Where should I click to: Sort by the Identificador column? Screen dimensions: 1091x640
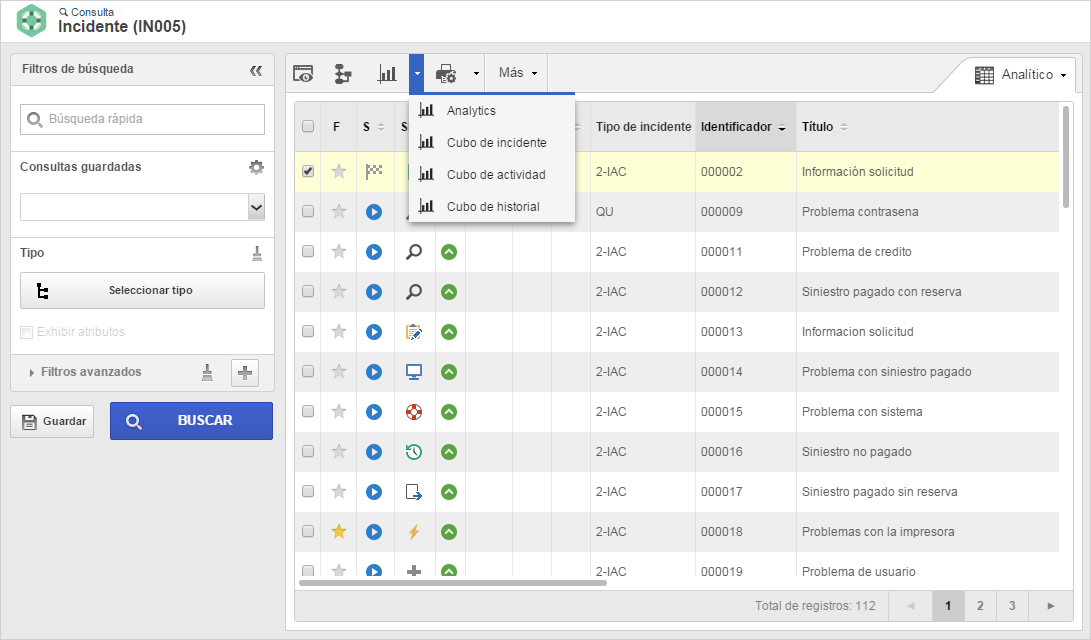[x=744, y=127]
